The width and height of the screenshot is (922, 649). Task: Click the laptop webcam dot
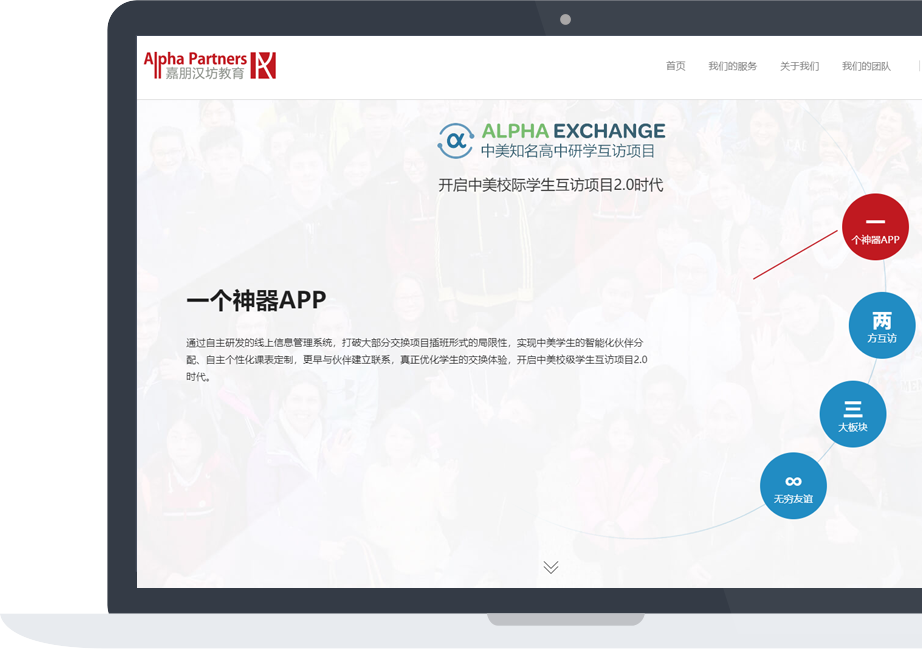(x=565, y=20)
